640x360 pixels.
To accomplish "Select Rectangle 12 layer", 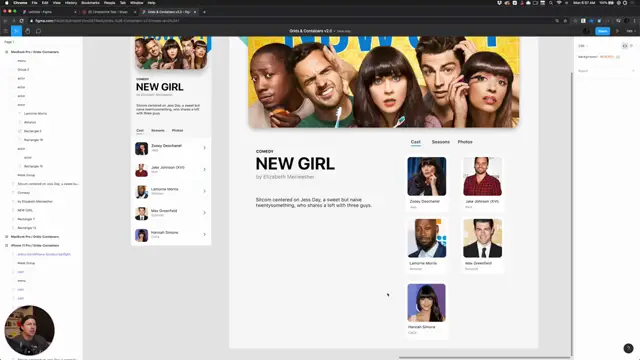I will click(27, 228).
